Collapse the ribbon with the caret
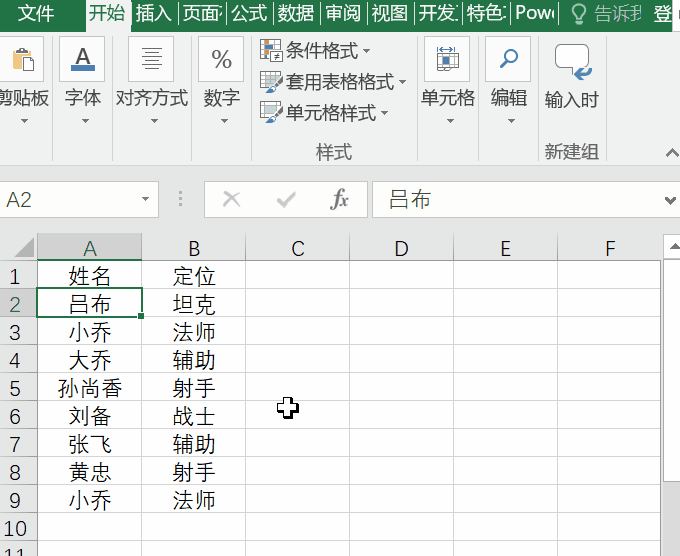680x556 pixels. point(672,153)
